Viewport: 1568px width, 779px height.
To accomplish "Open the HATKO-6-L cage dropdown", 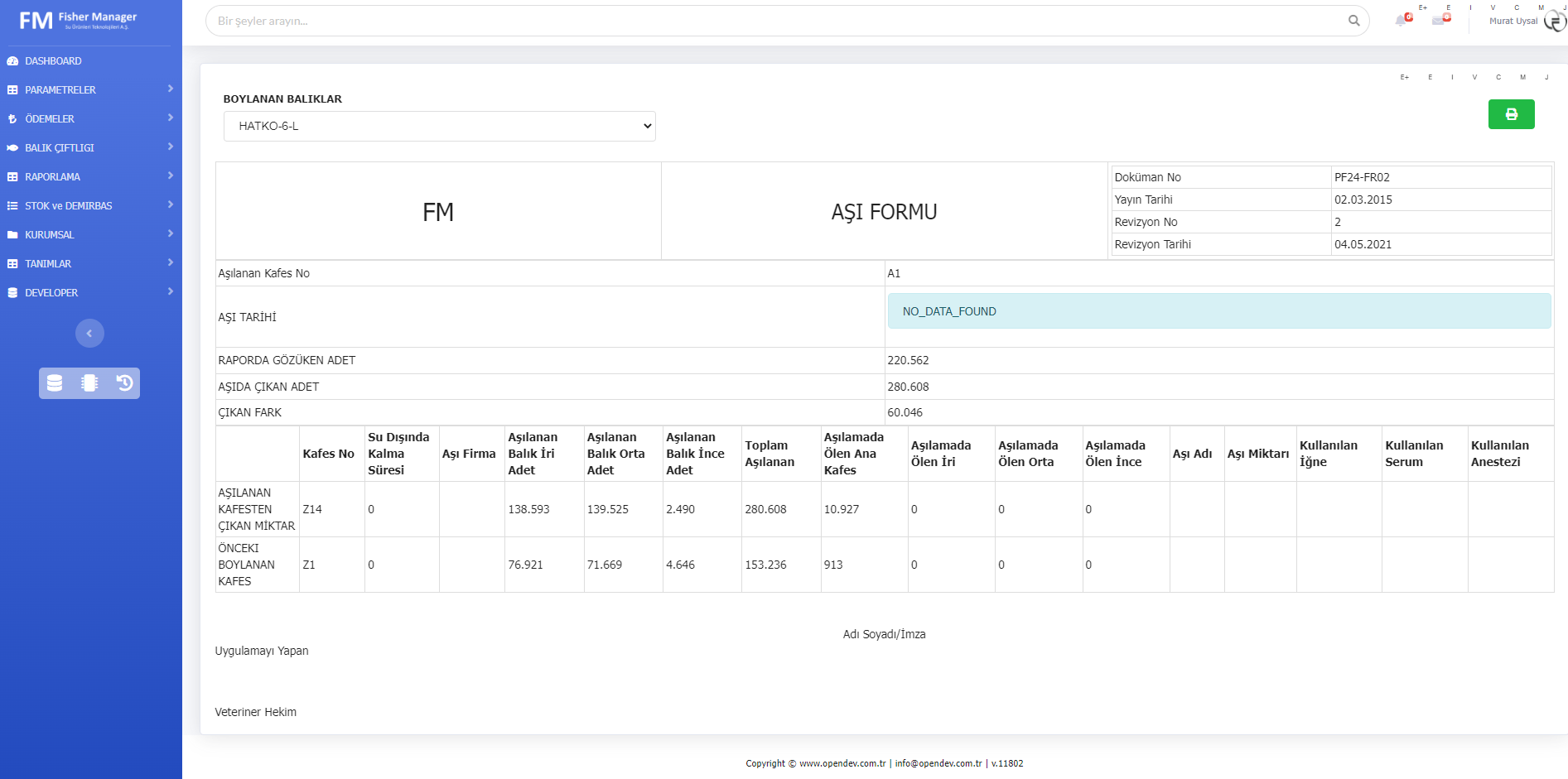I will tap(439, 126).
